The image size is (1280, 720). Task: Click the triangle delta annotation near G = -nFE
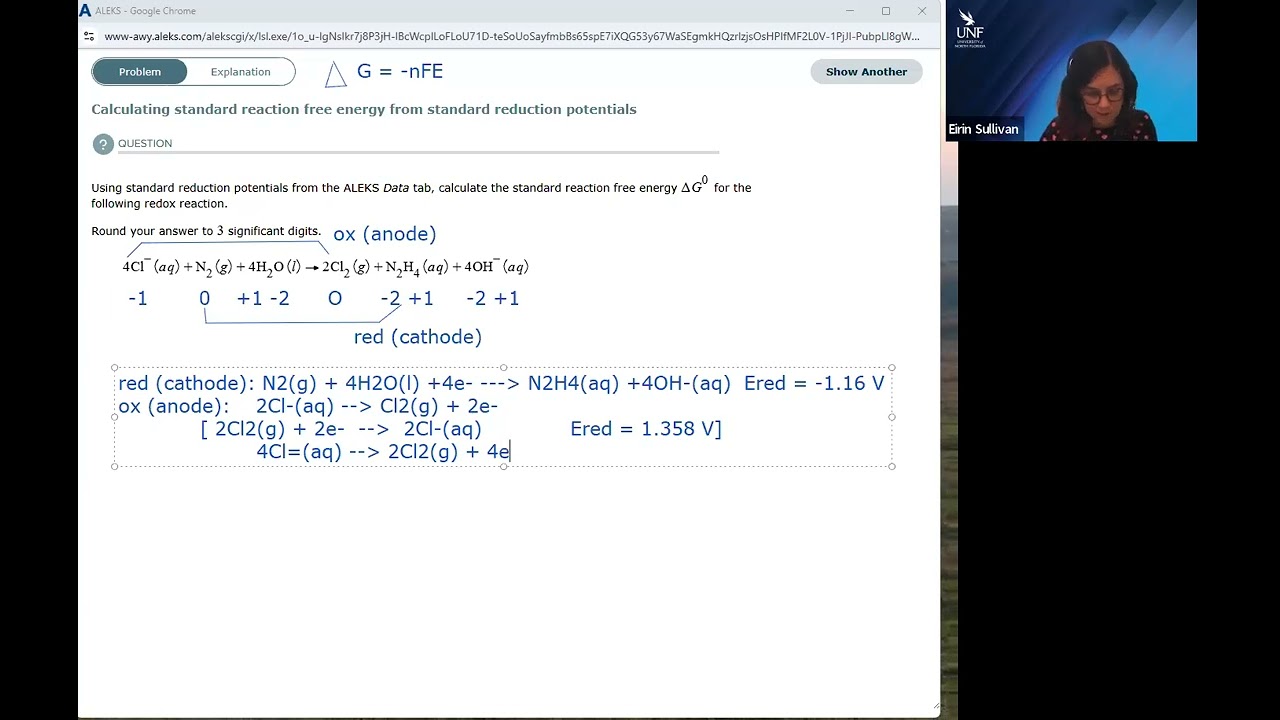[336, 74]
